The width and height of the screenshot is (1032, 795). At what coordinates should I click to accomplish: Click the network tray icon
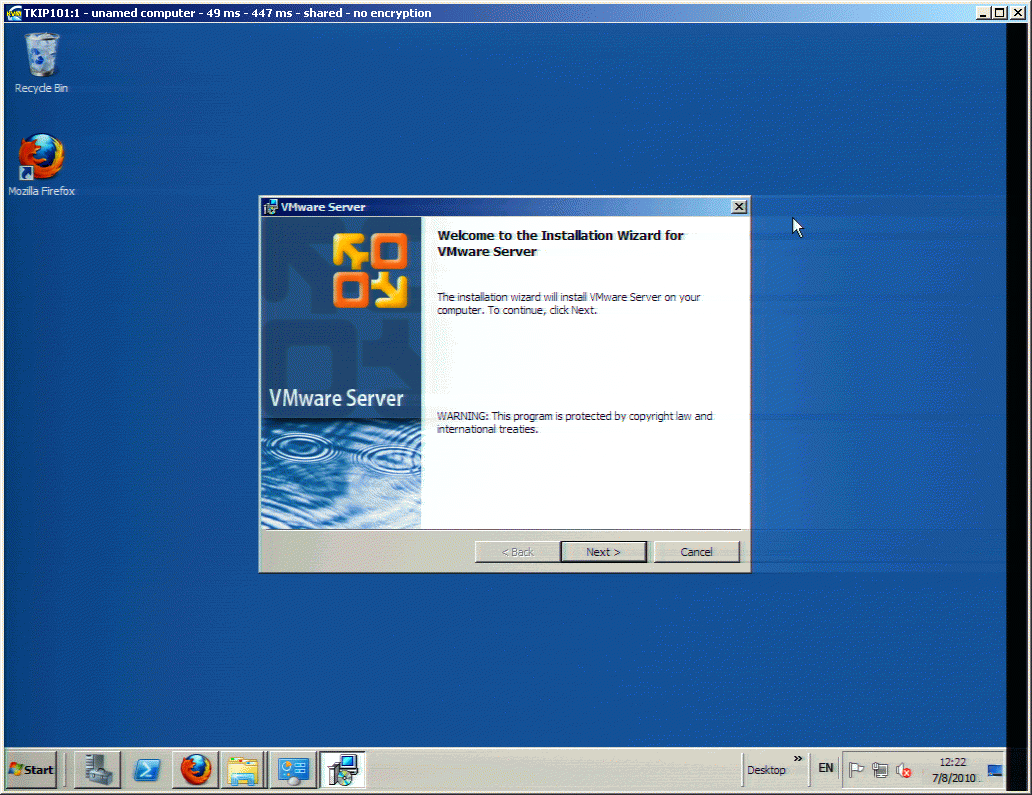pyautogui.click(x=880, y=769)
